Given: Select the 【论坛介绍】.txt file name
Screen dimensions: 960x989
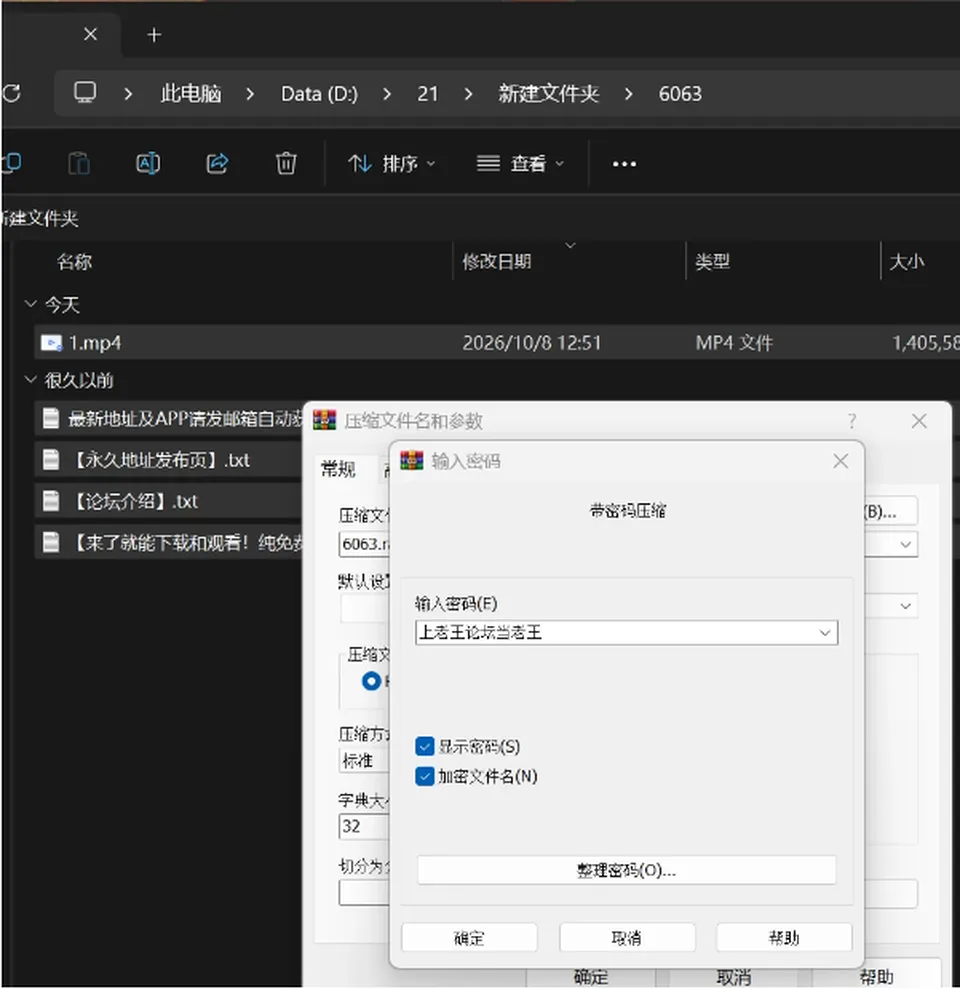Looking at the screenshot, I should click(135, 501).
